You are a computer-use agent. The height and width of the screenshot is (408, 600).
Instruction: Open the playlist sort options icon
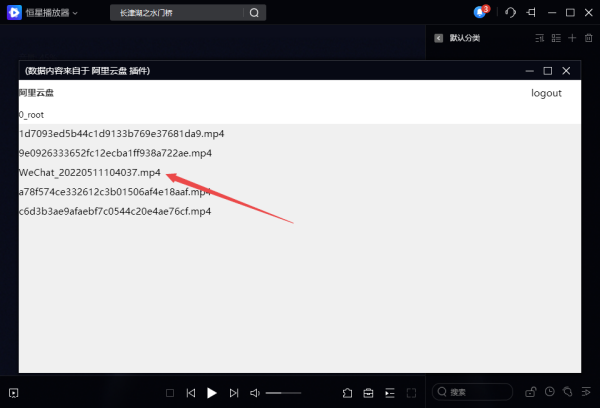(539, 38)
